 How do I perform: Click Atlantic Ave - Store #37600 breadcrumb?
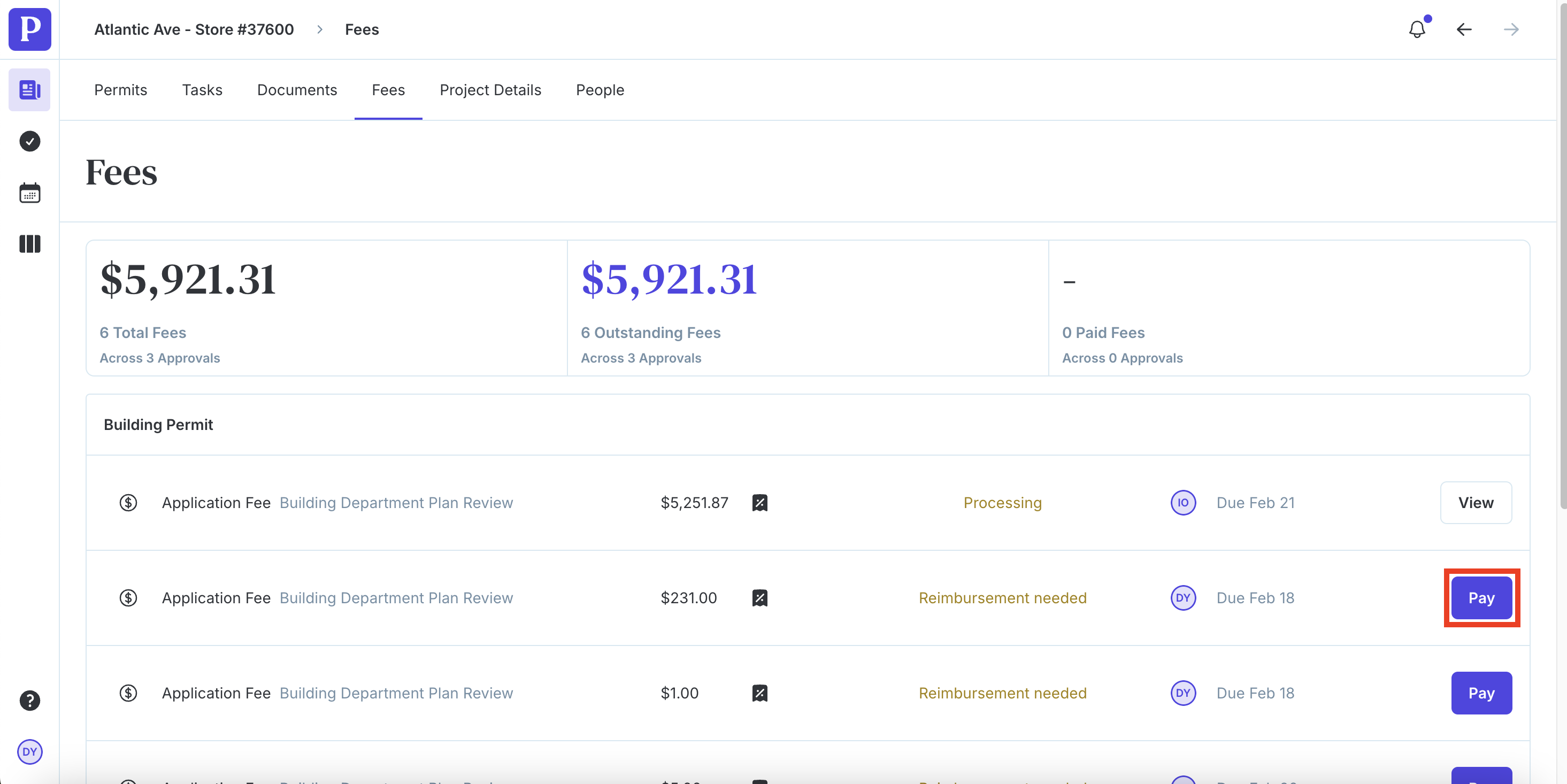[x=194, y=29]
